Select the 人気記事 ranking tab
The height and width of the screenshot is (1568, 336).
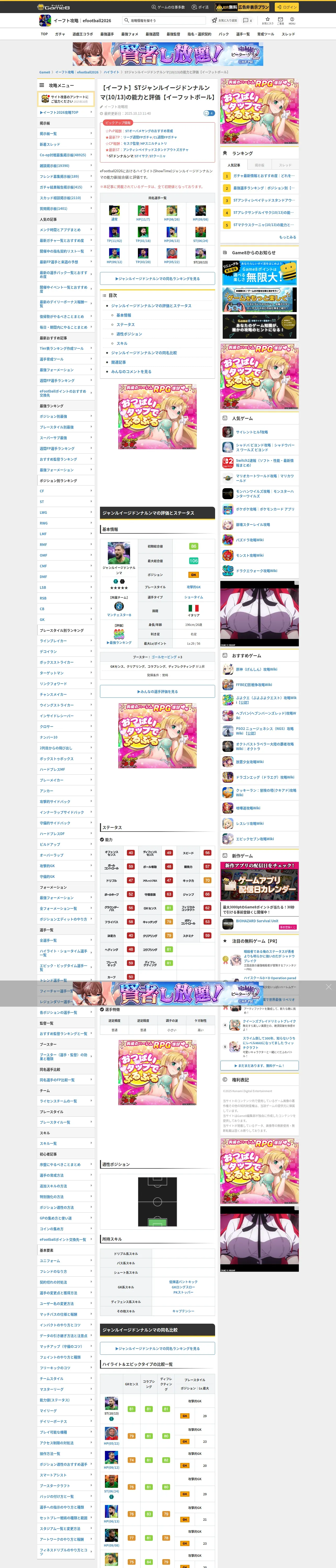[234, 165]
